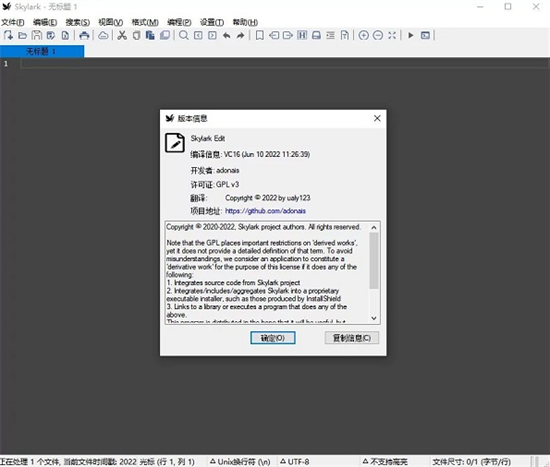Select the scissors cut icon
The height and width of the screenshot is (467, 550).
(x=122, y=35)
